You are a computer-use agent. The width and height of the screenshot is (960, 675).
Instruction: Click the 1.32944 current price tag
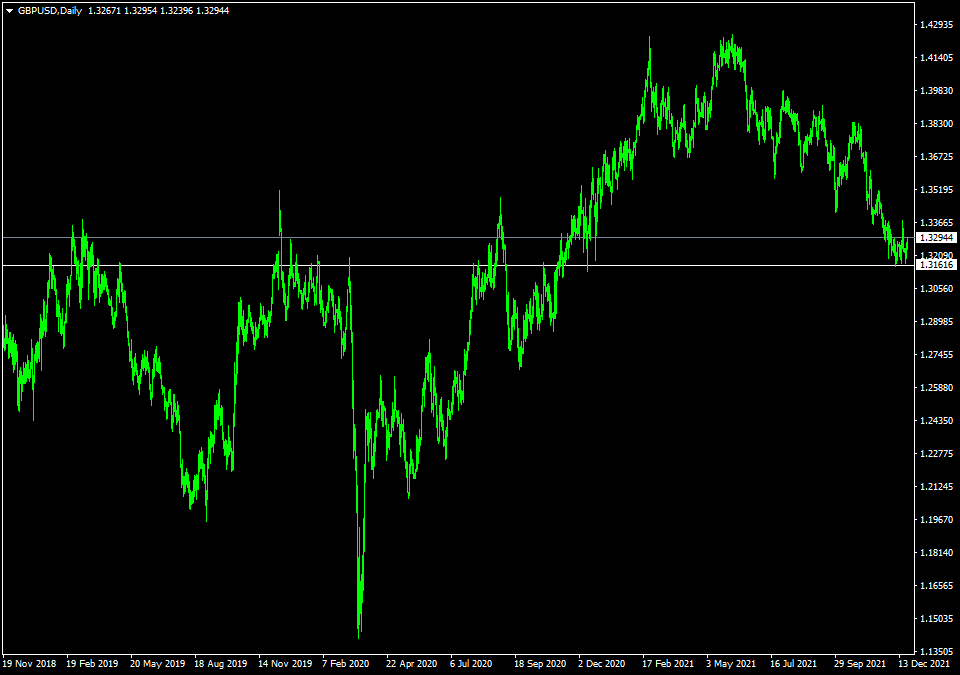click(x=936, y=237)
